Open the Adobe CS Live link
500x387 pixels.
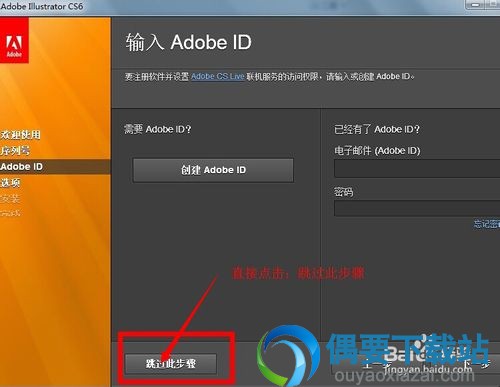(x=218, y=76)
